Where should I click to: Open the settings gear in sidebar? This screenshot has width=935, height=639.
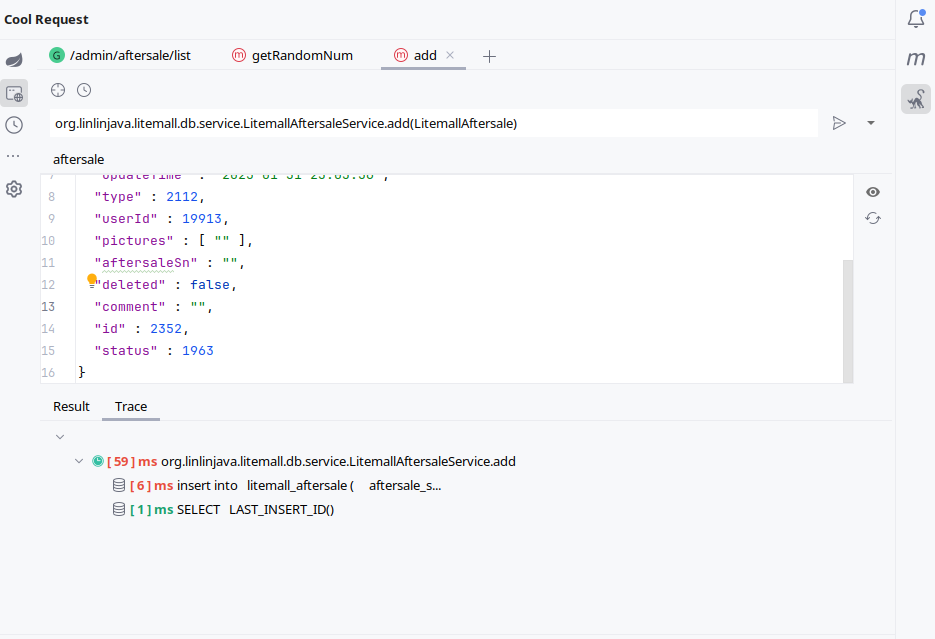[x=14, y=189]
